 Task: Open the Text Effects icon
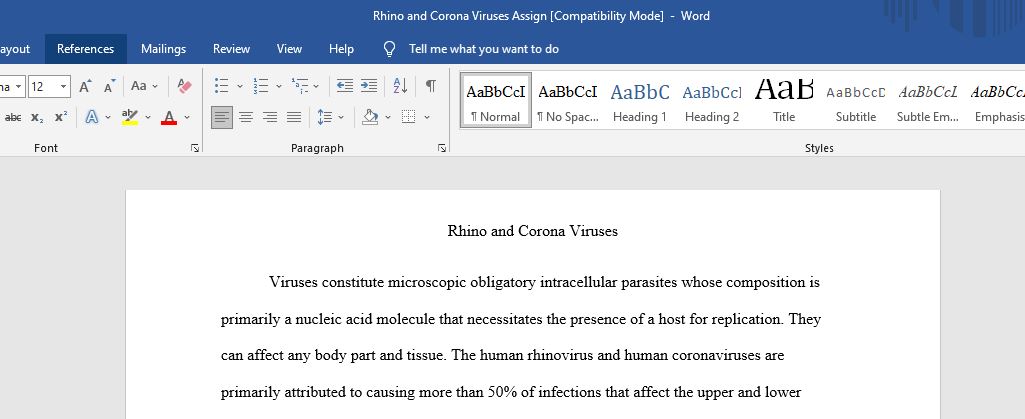point(92,117)
